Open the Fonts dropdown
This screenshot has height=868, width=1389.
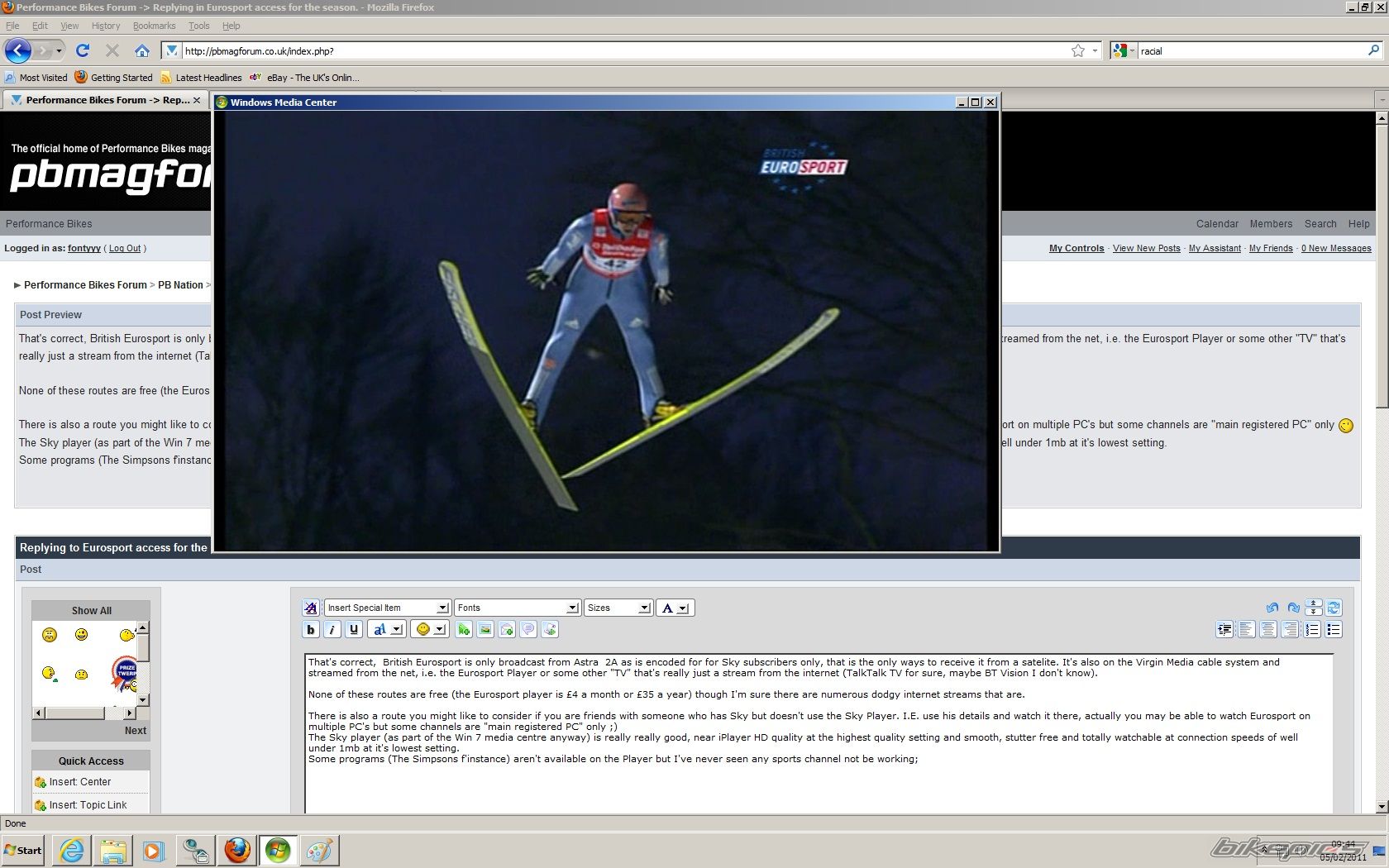pos(517,608)
